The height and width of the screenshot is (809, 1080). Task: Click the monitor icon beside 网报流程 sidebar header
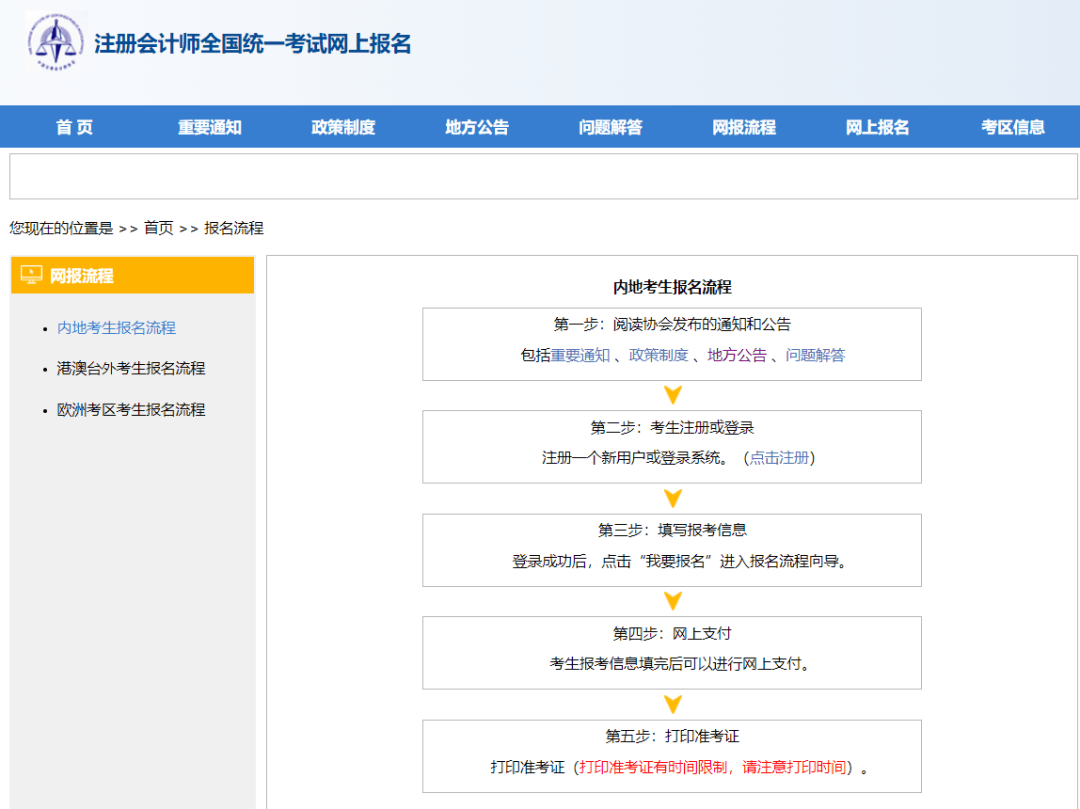click(31, 275)
